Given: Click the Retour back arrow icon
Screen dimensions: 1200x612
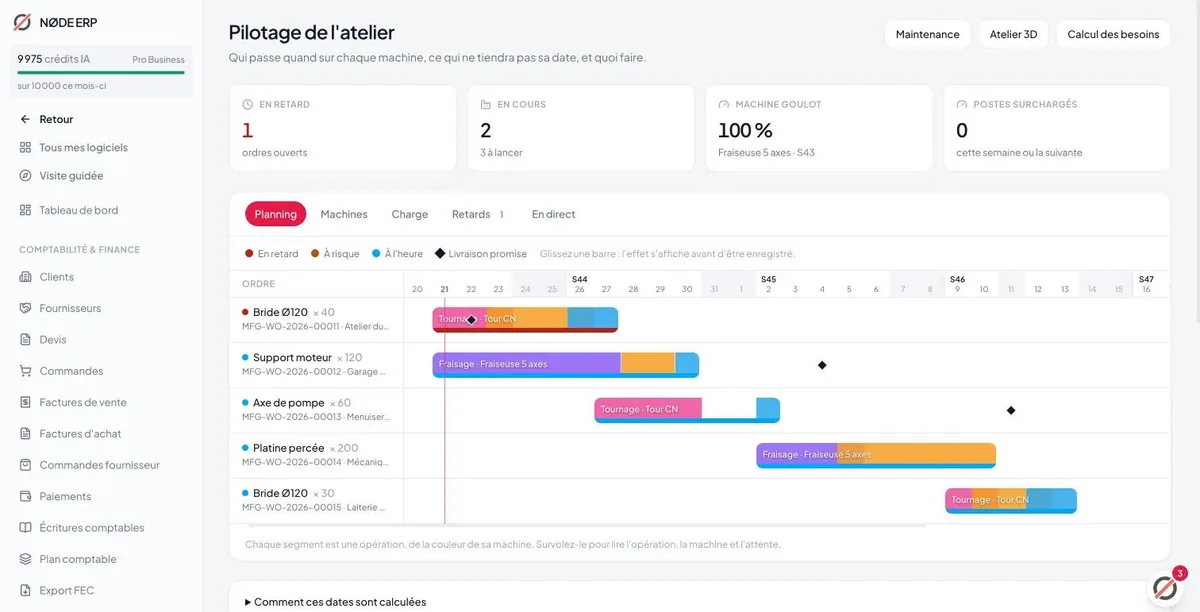Looking at the screenshot, I should tap(25, 119).
